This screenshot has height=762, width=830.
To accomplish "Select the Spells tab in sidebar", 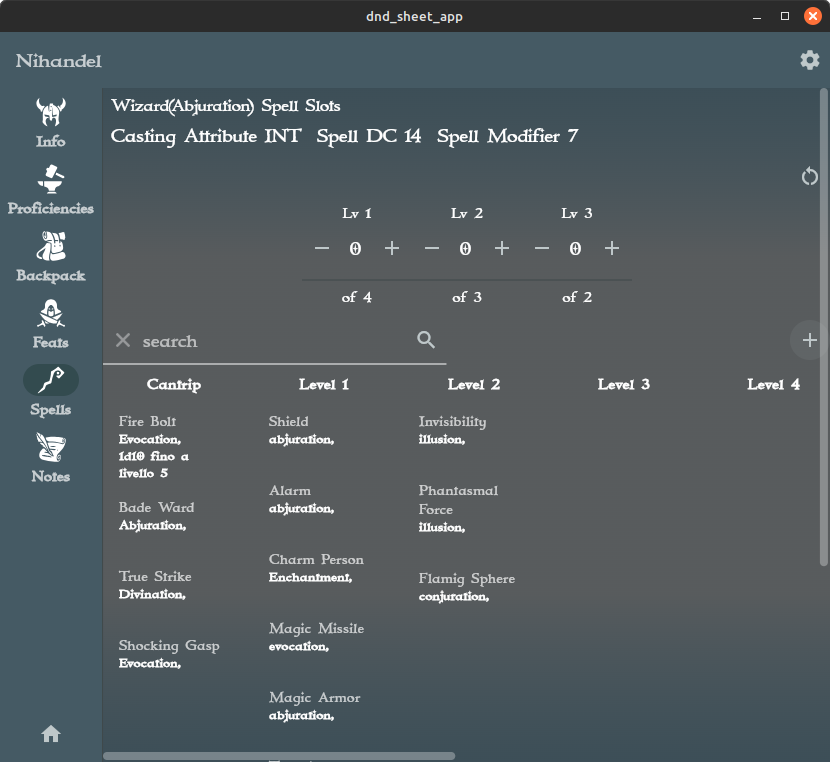I will [x=50, y=381].
